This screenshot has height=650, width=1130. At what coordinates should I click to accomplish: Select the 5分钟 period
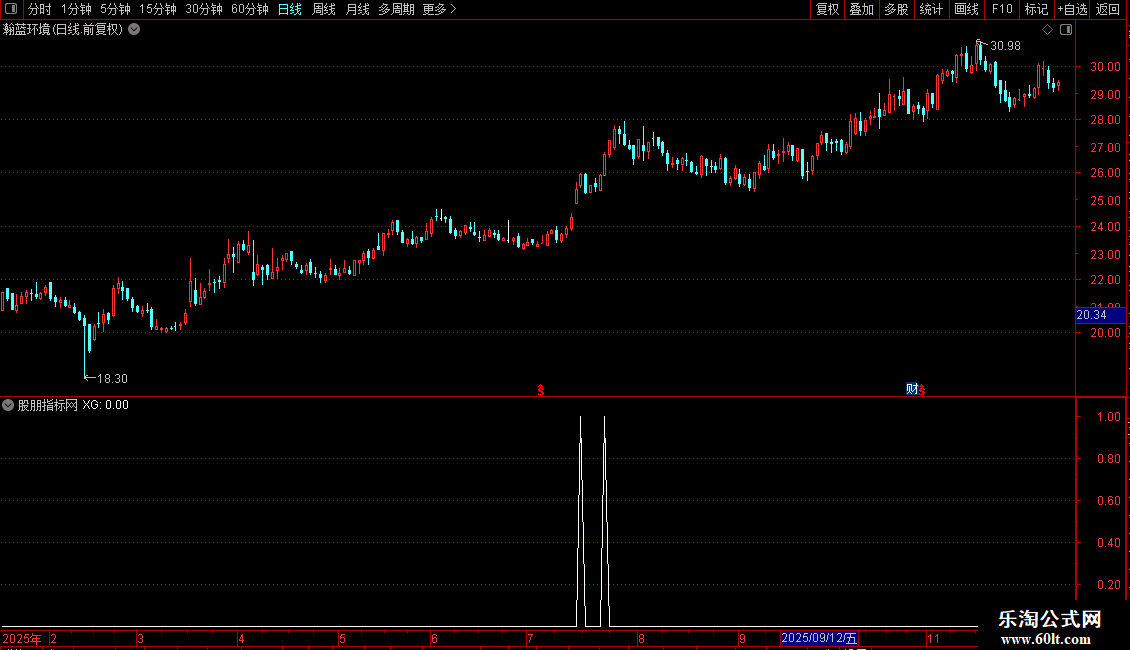(115, 9)
